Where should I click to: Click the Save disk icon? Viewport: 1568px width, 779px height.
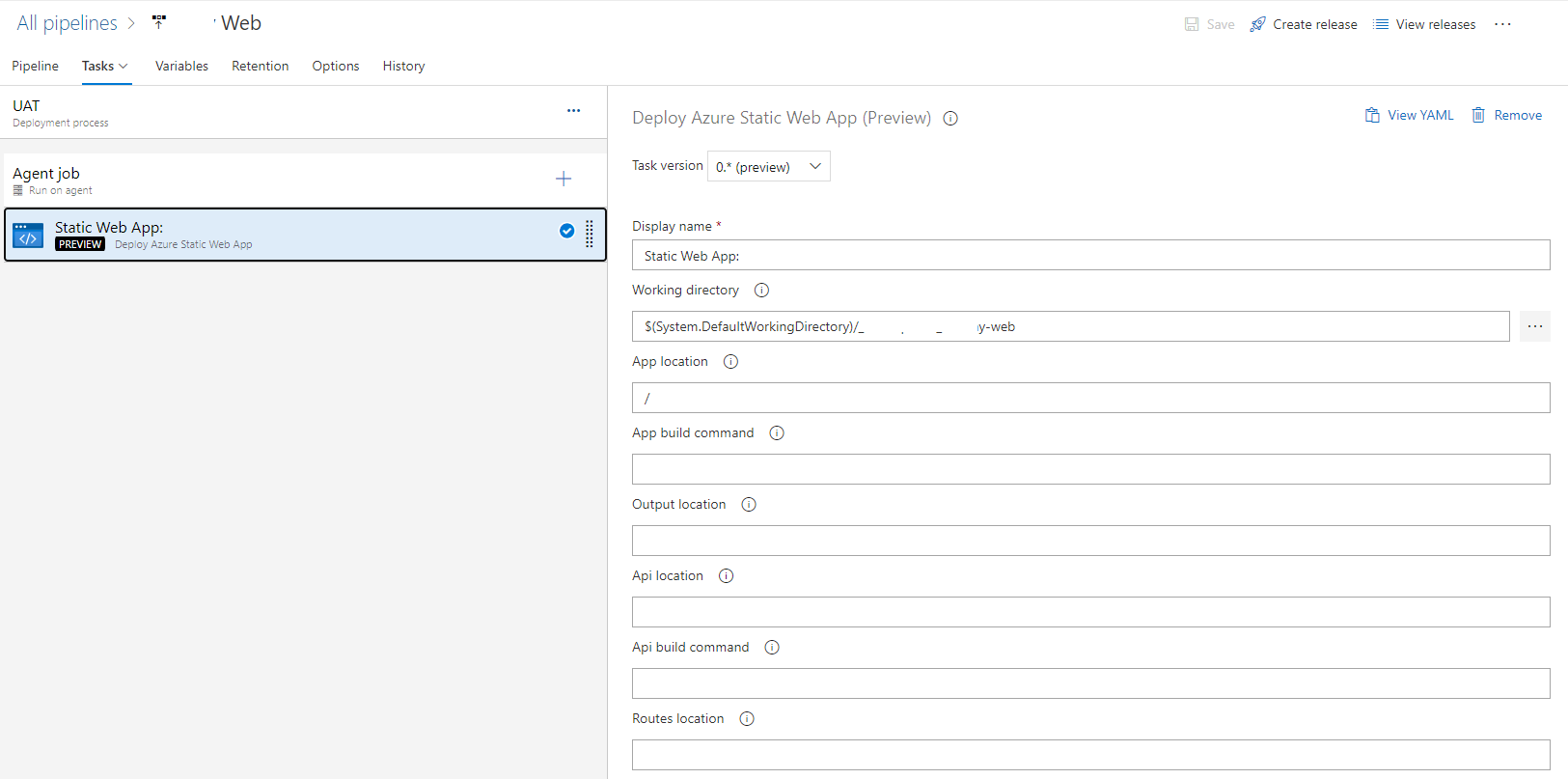click(1192, 24)
